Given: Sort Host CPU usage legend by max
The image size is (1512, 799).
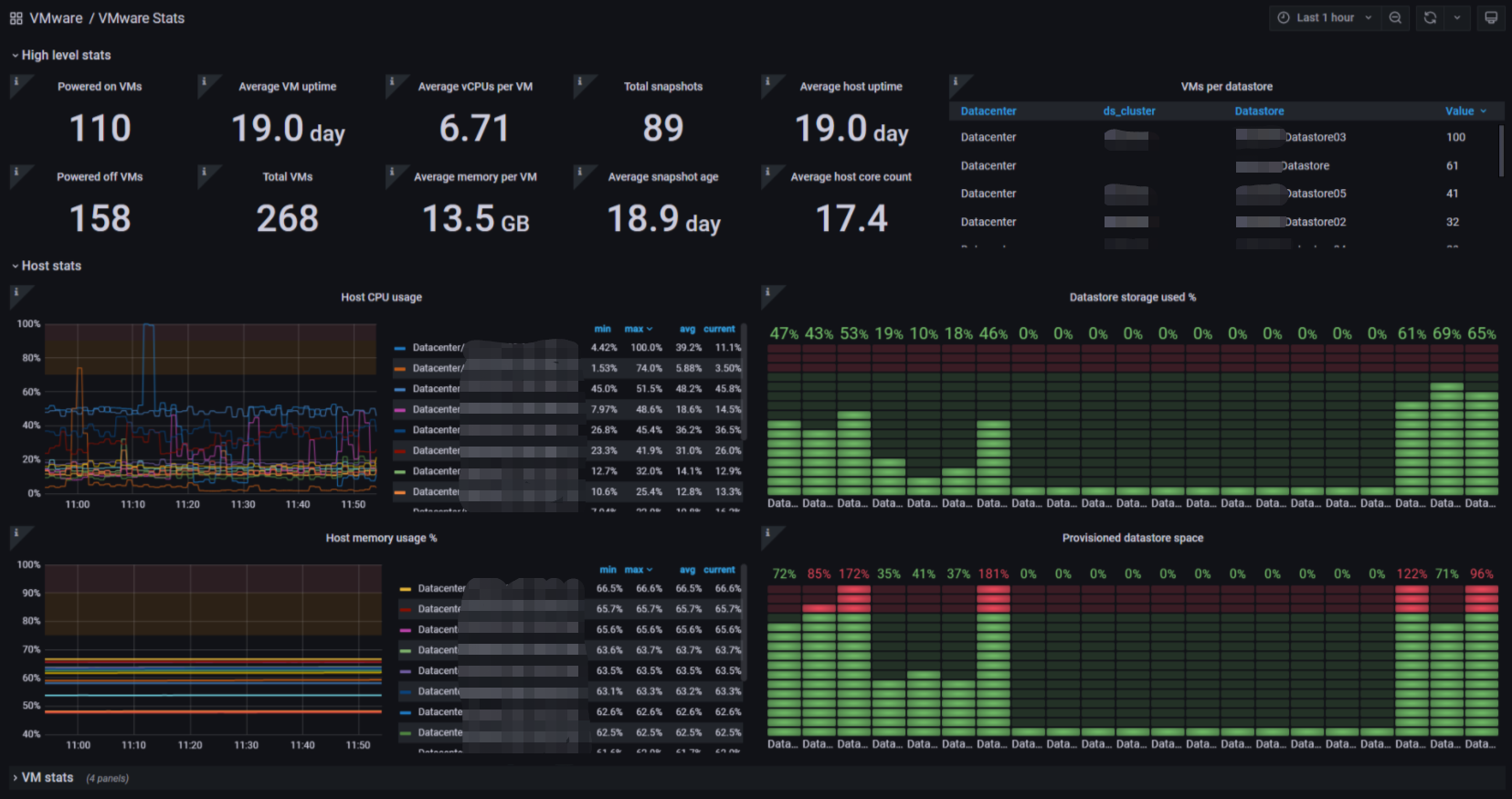Looking at the screenshot, I should (x=638, y=329).
